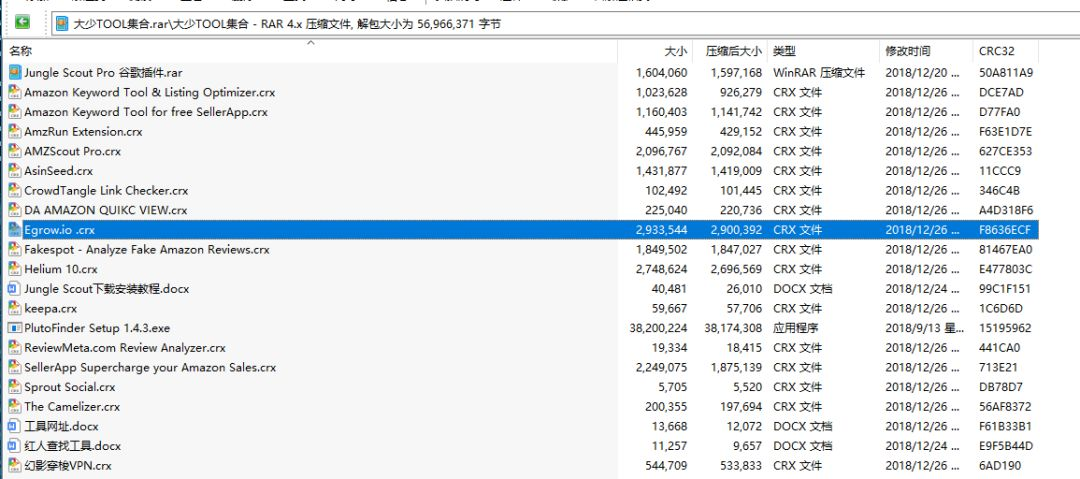Click the Amazon Keyword Tool for free SellerApp icon
Image resolution: width=1080 pixels, height=479 pixels.
point(14,112)
